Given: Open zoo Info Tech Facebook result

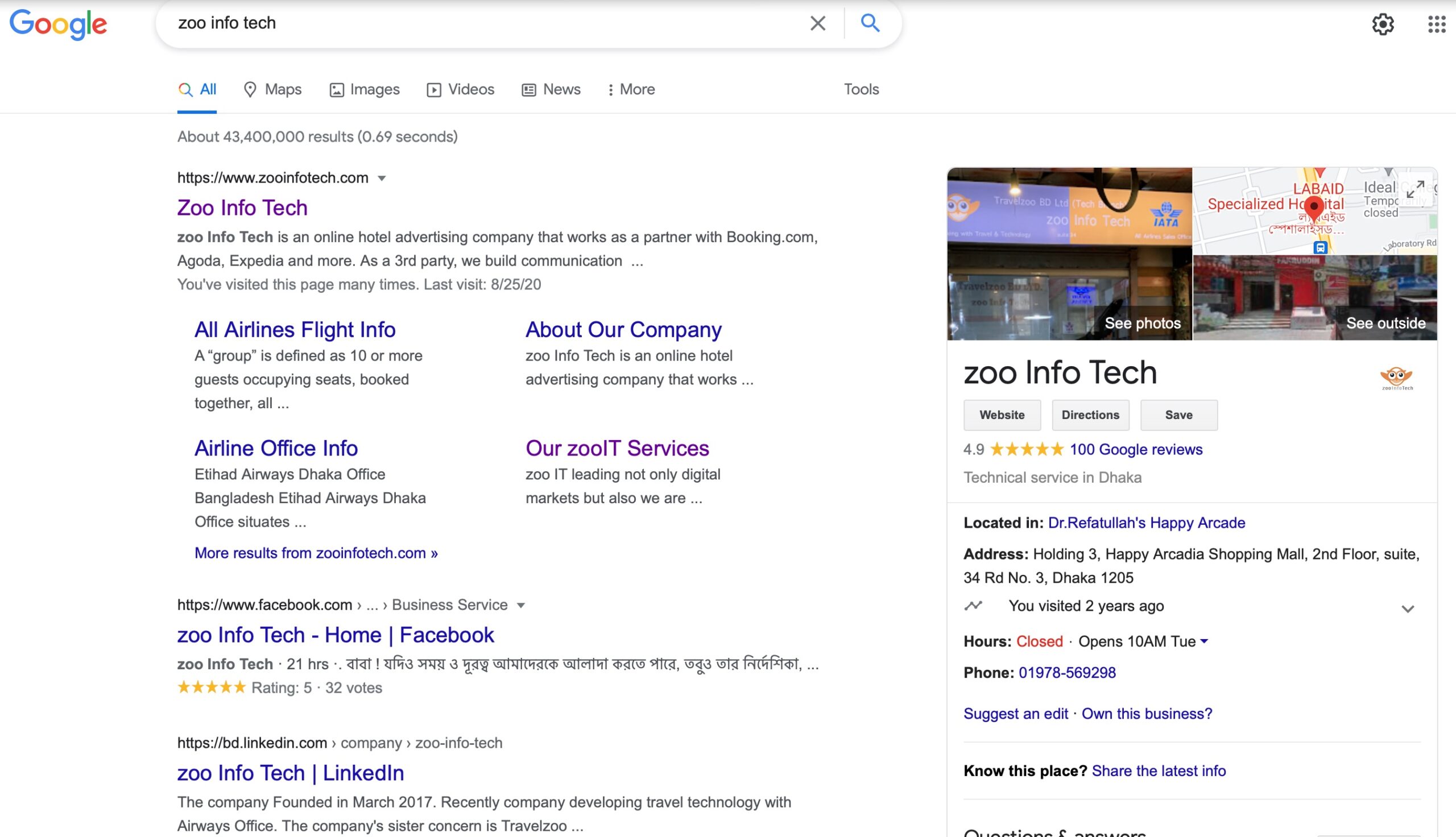Looking at the screenshot, I should click(335, 635).
